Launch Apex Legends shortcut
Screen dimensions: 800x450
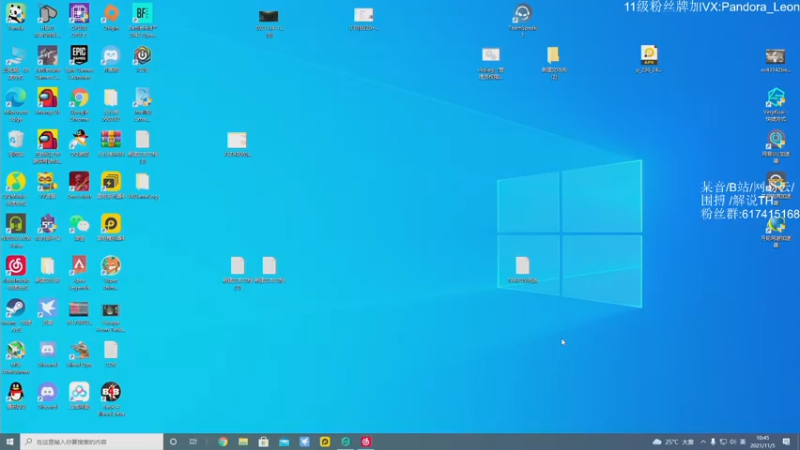point(79,266)
